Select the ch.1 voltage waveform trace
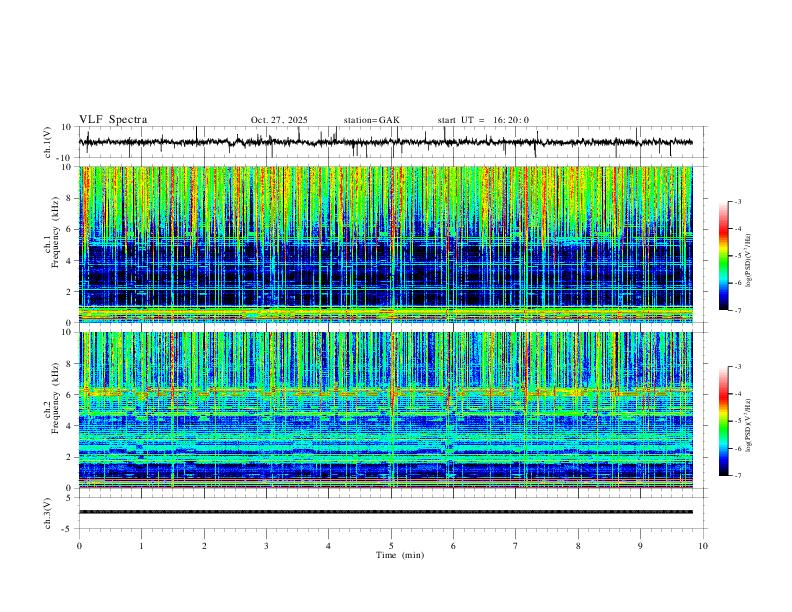Image resolution: width=792 pixels, height=612 pixels. point(386,142)
